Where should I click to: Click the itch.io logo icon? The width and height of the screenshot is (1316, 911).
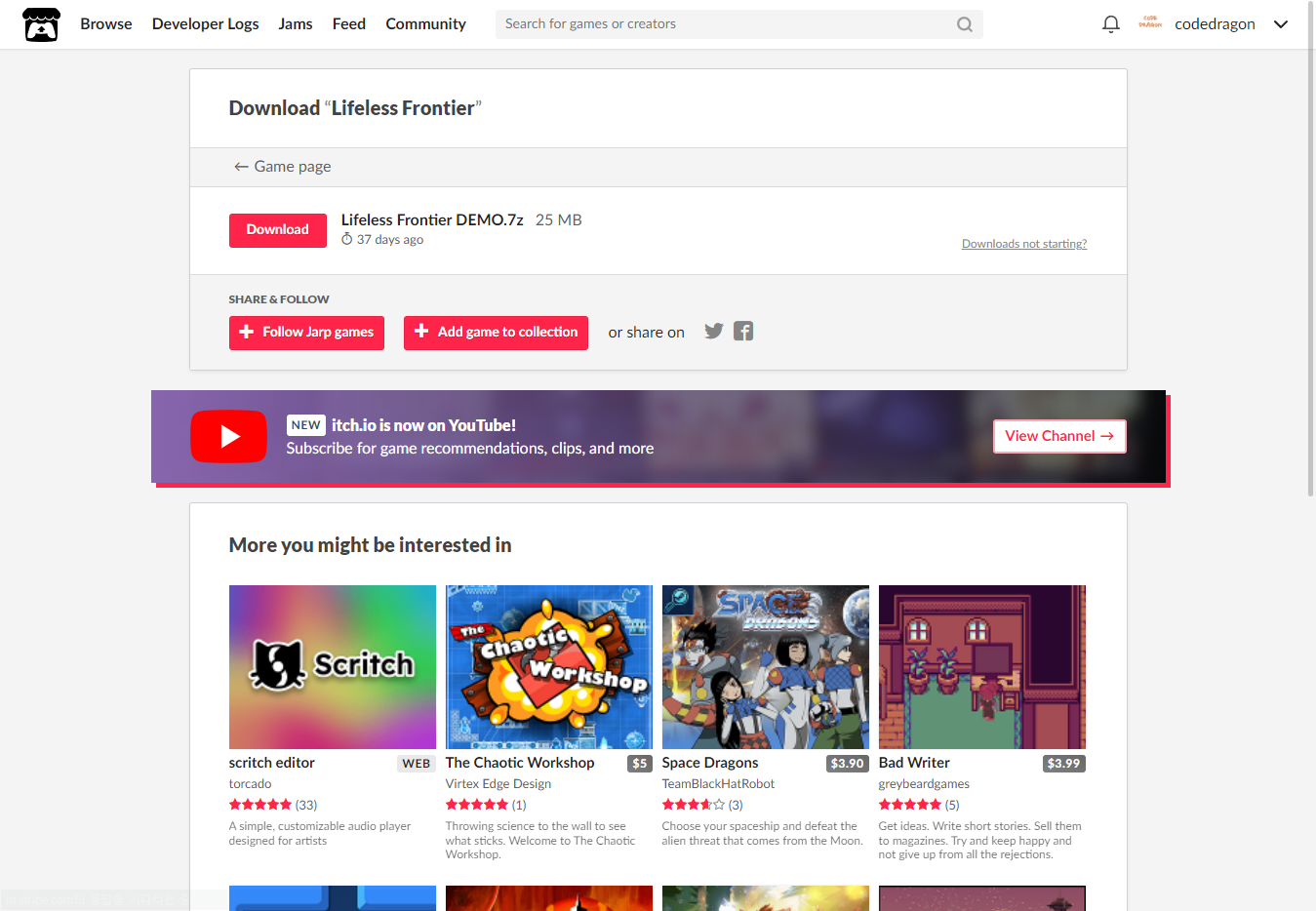pos(42,24)
